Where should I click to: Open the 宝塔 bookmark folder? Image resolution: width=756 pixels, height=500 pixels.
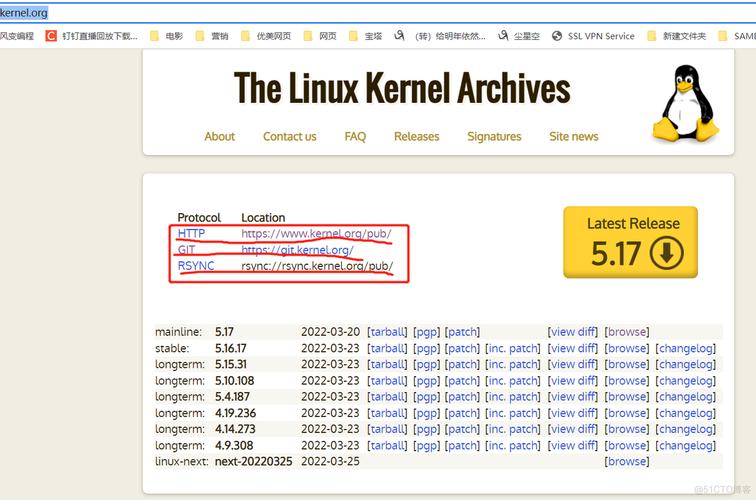[365, 36]
